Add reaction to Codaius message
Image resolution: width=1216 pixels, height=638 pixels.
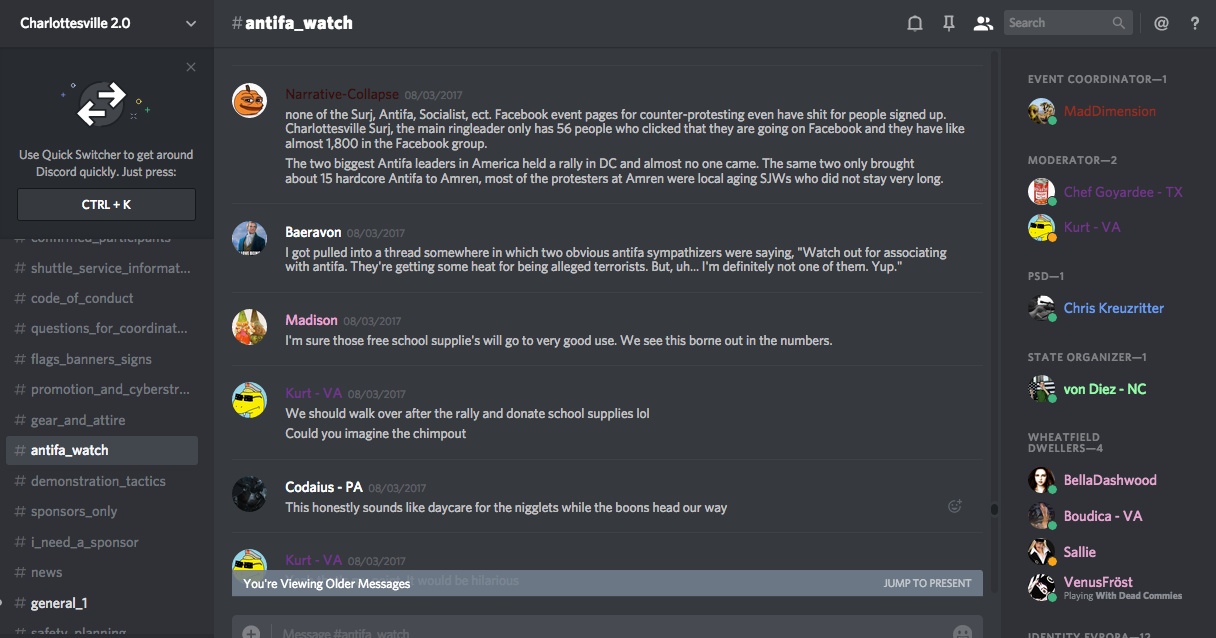click(x=955, y=506)
